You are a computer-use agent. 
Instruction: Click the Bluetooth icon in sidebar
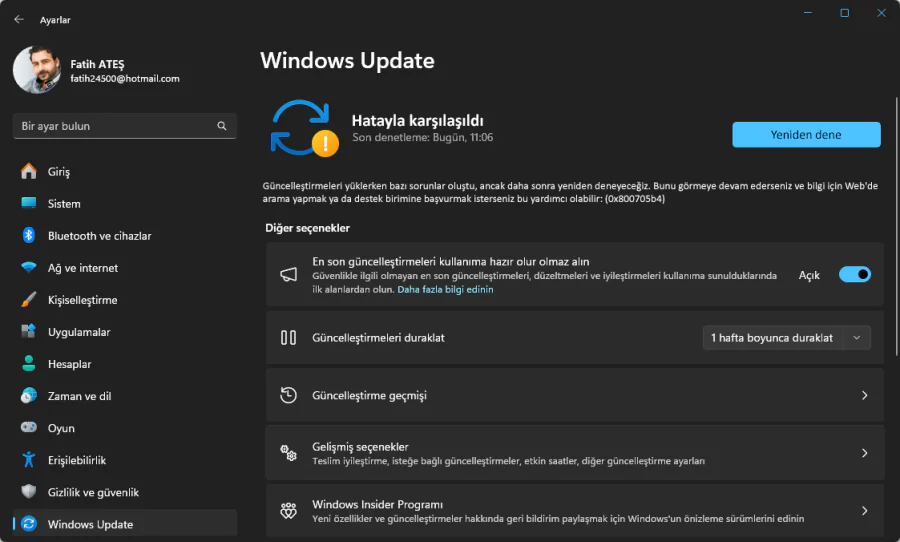[29, 235]
